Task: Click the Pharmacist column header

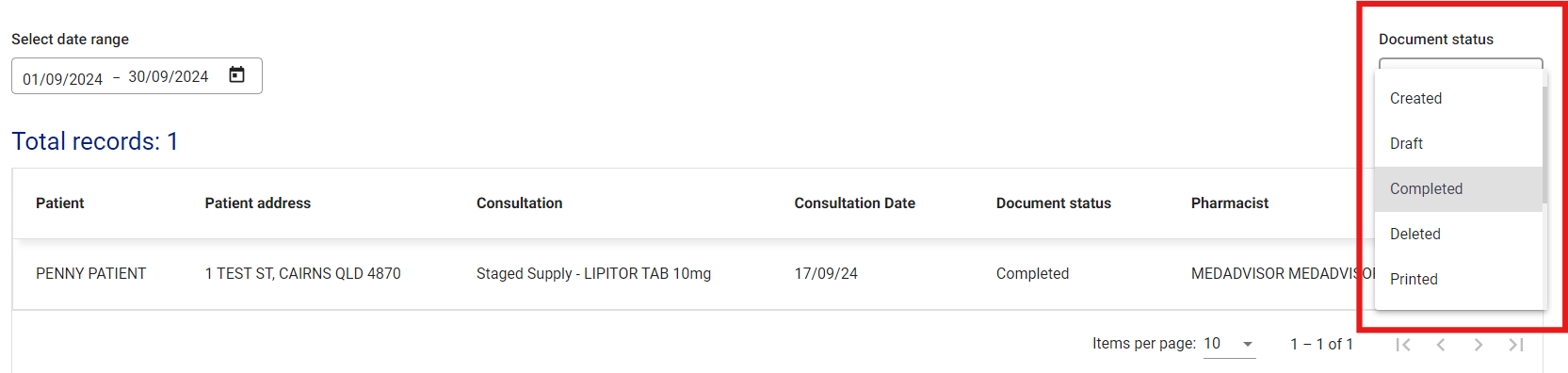Action: point(1229,203)
